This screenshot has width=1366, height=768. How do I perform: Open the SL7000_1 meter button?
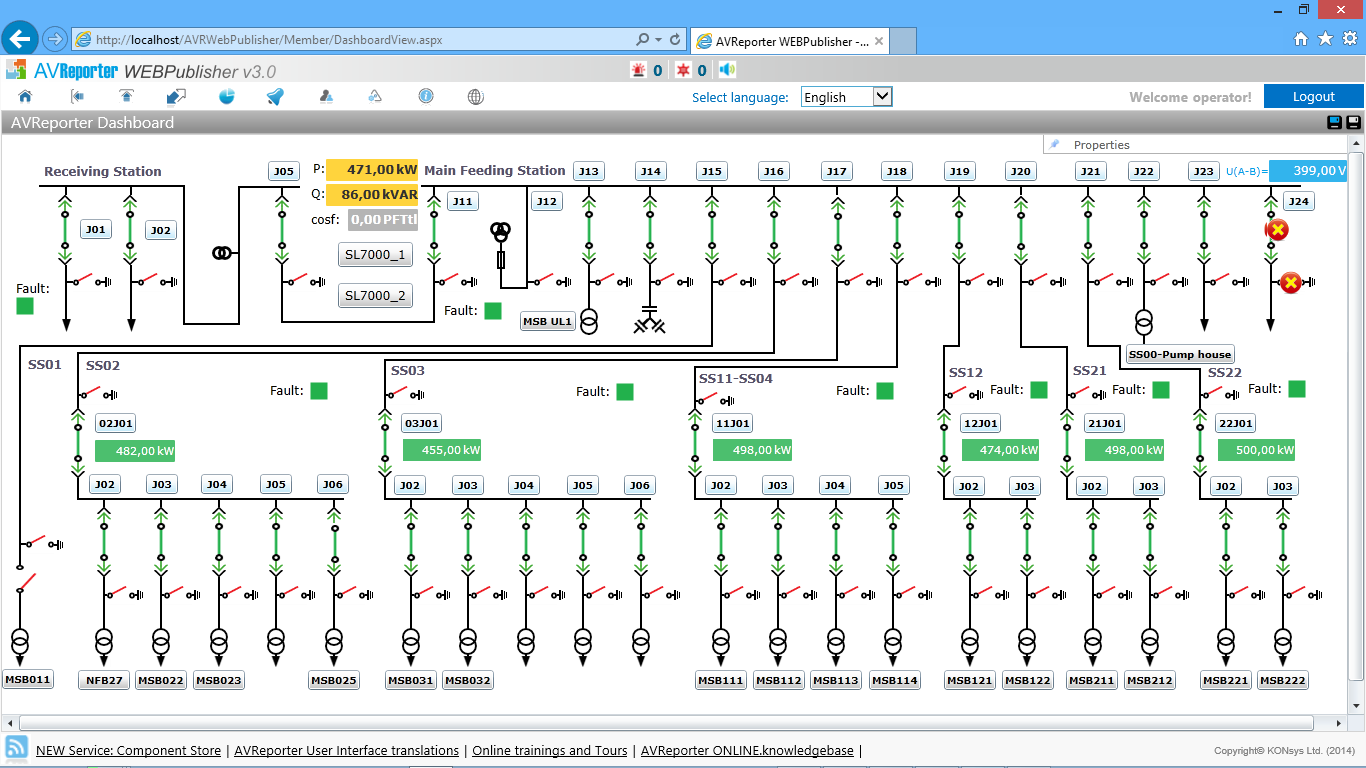click(375, 255)
